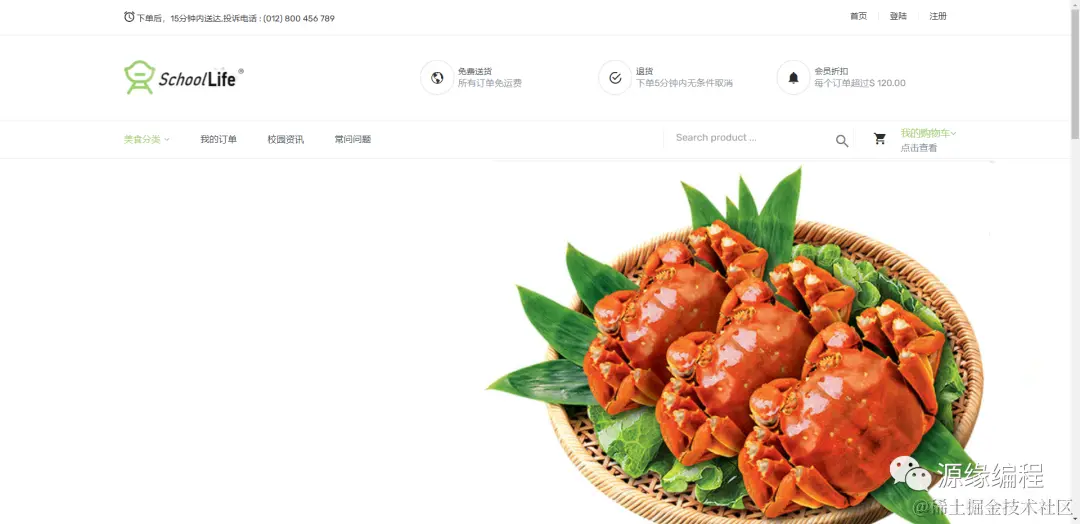
Task: Click the alarm clock icon in top bar
Action: point(129,17)
